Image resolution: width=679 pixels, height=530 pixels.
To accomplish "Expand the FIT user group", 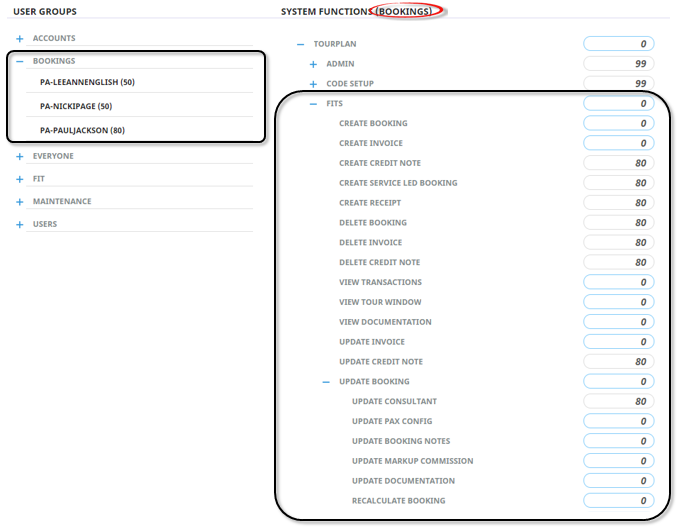I will [20, 179].
